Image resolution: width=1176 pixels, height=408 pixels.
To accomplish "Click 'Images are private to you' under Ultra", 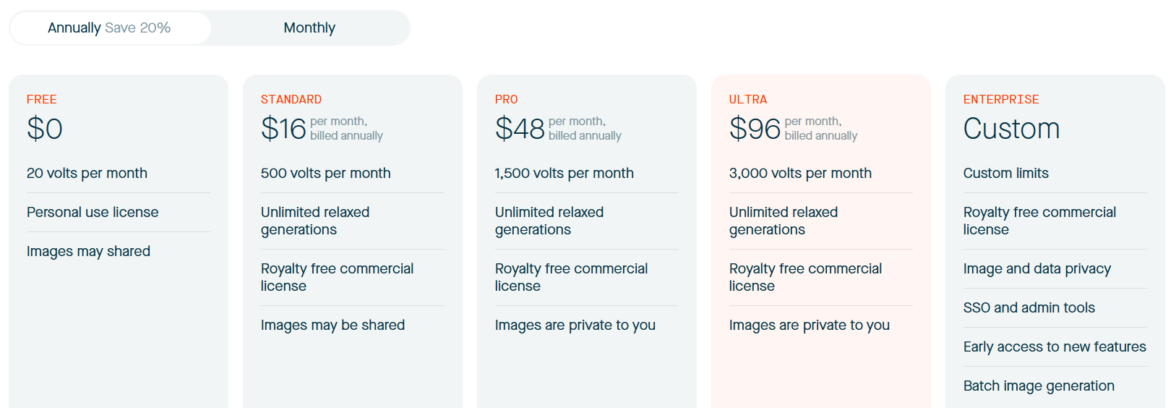I will pos(809,325).
